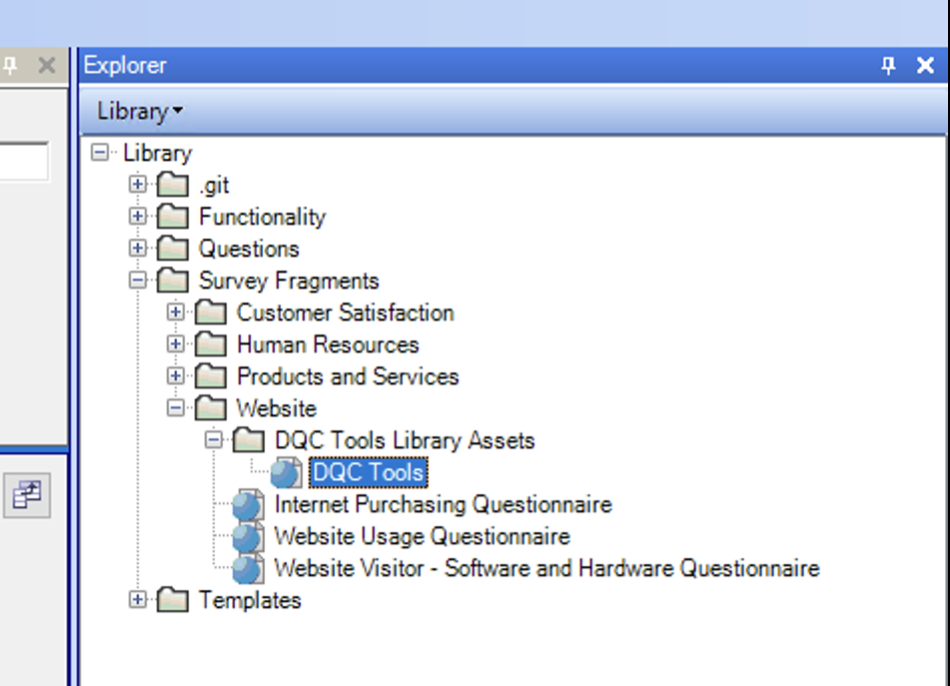Pin the Explorer panel
This screenshot has width=950, height=686.
[888, 66]
